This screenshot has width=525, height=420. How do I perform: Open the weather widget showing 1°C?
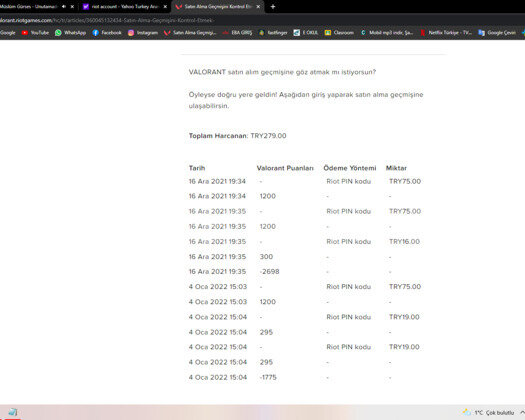pyautogui.click(x=488, y=412)
